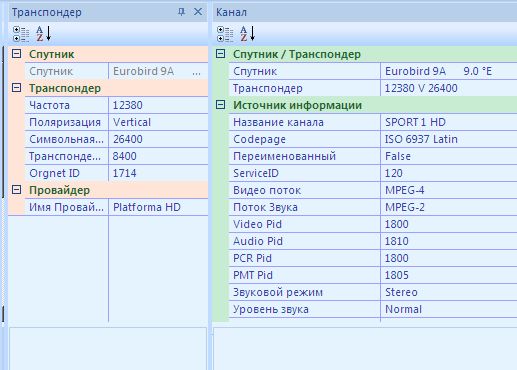Viewport: 517px width, 370px height.
Task: Collapse the Транспондер category
Action: point(16,88)
